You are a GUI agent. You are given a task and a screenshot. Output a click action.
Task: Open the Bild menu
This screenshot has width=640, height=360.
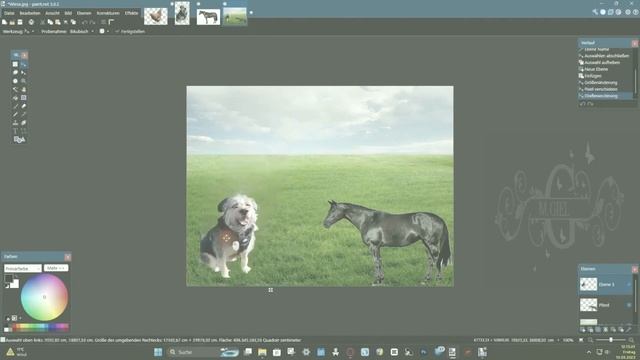click(x=68, y=13)
